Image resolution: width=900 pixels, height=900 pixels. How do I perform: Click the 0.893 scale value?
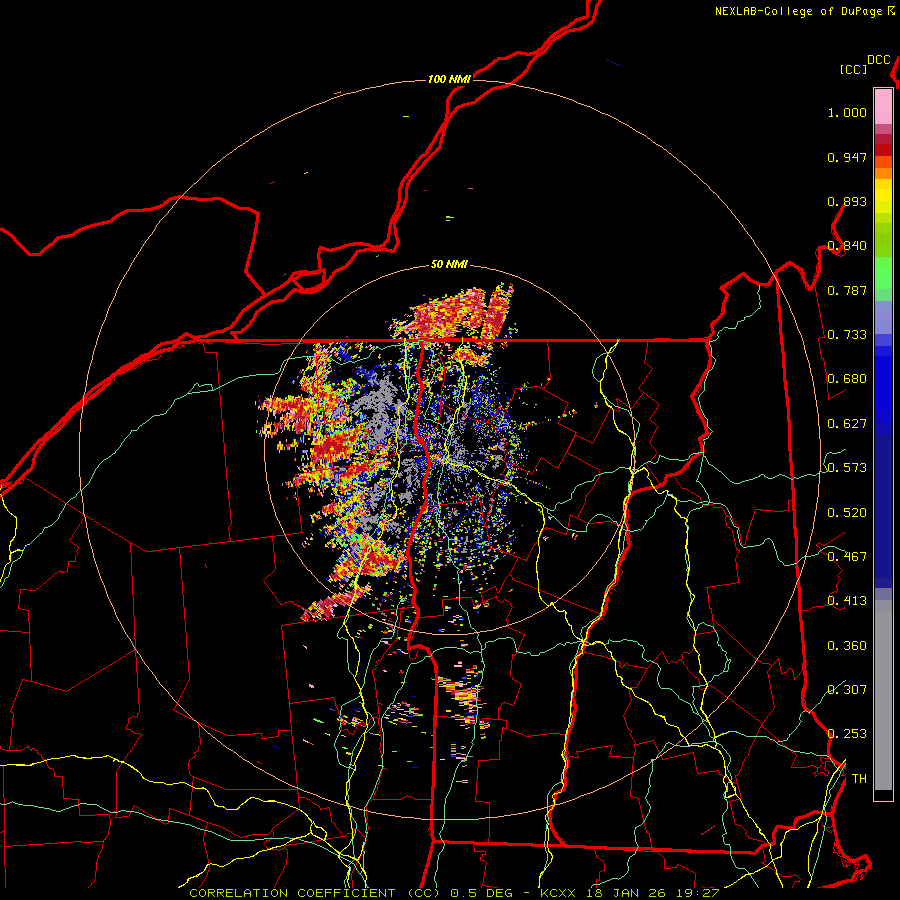pyautogui.click(x=847, y=201)
